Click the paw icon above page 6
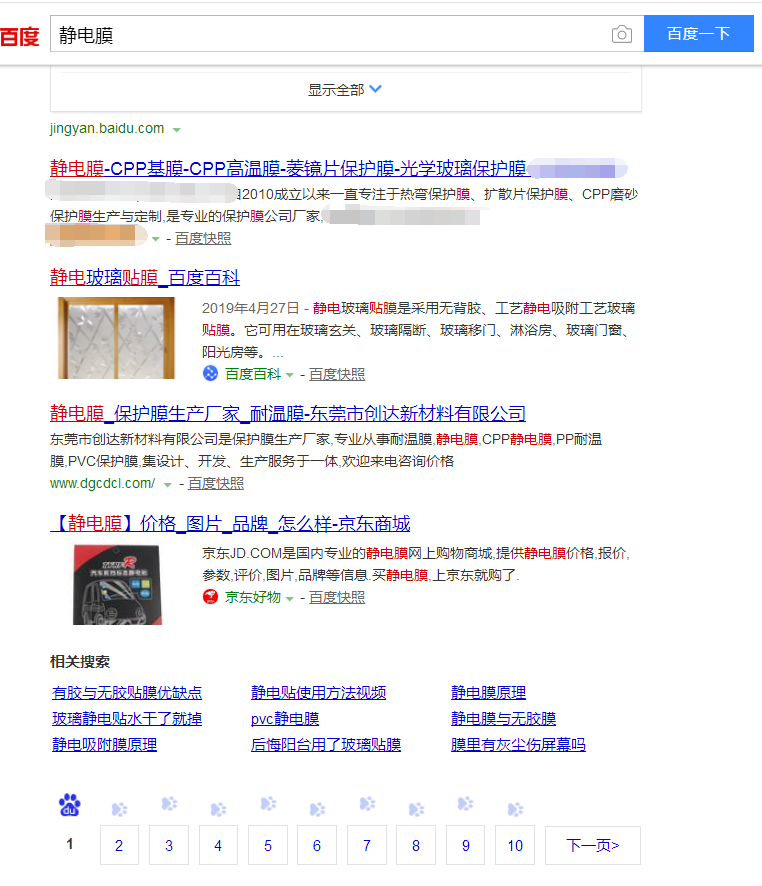This screenshot has width=762, height=886. click(317, 810)
